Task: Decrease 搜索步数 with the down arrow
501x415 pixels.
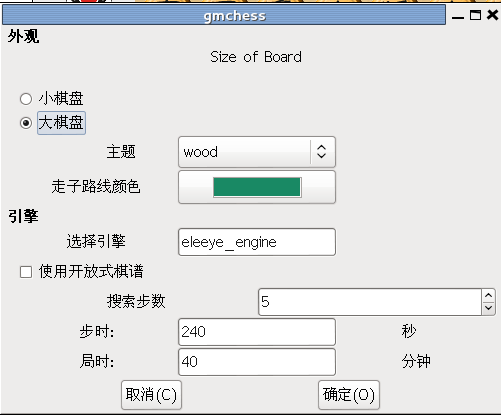Action: (x=488, y=308)
